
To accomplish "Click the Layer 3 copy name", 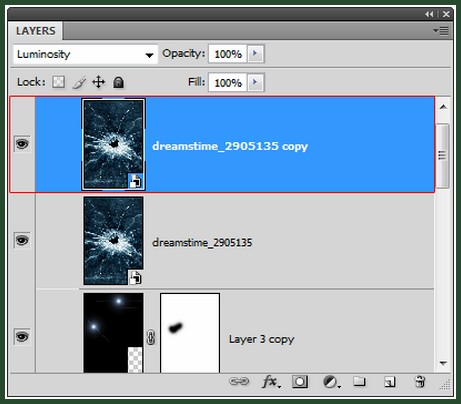I will pyautogui.click(x=262, y=339).
